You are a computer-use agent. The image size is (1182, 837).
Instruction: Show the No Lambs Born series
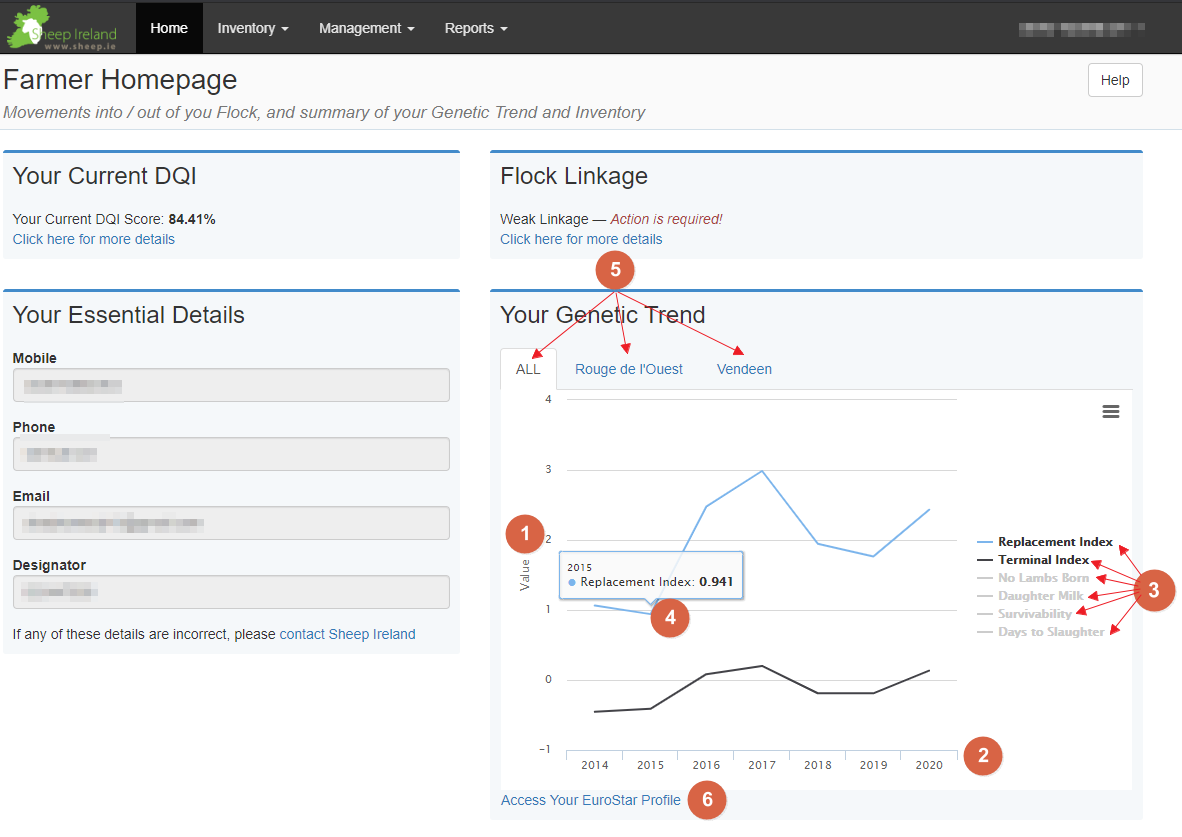click(x=1033, y=578)
